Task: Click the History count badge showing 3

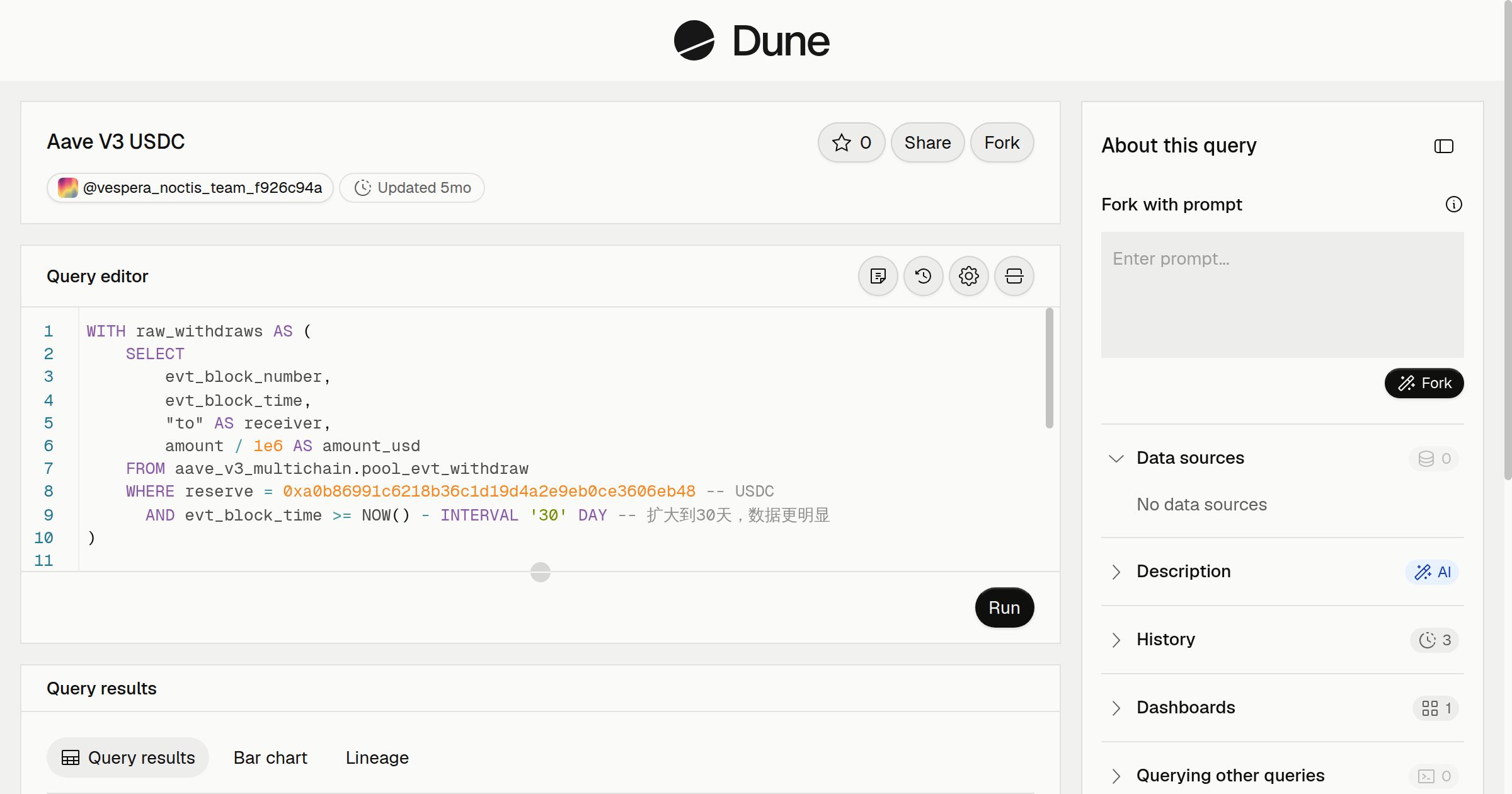Action: coord(1435,640)
